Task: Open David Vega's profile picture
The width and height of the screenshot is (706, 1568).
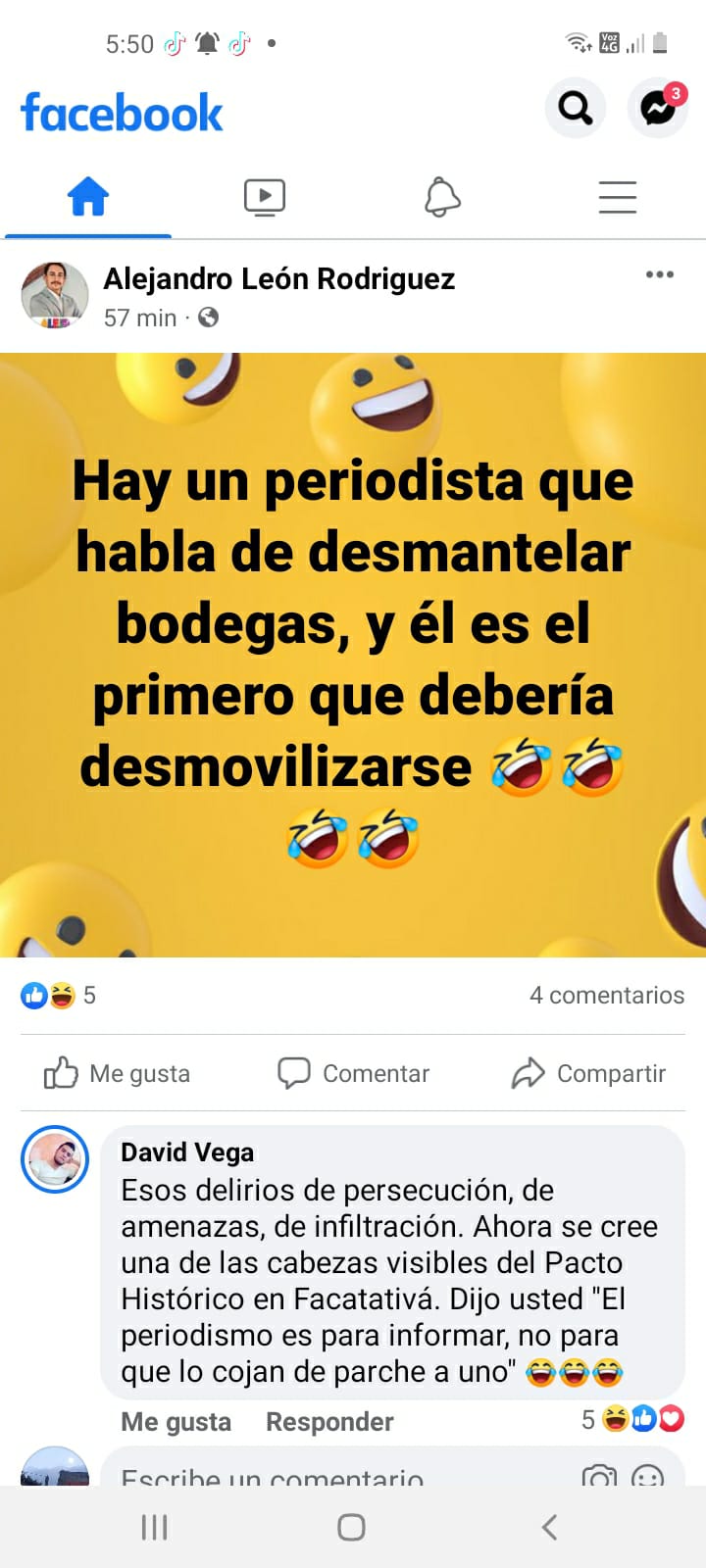Action: (x=55, y=1159)
